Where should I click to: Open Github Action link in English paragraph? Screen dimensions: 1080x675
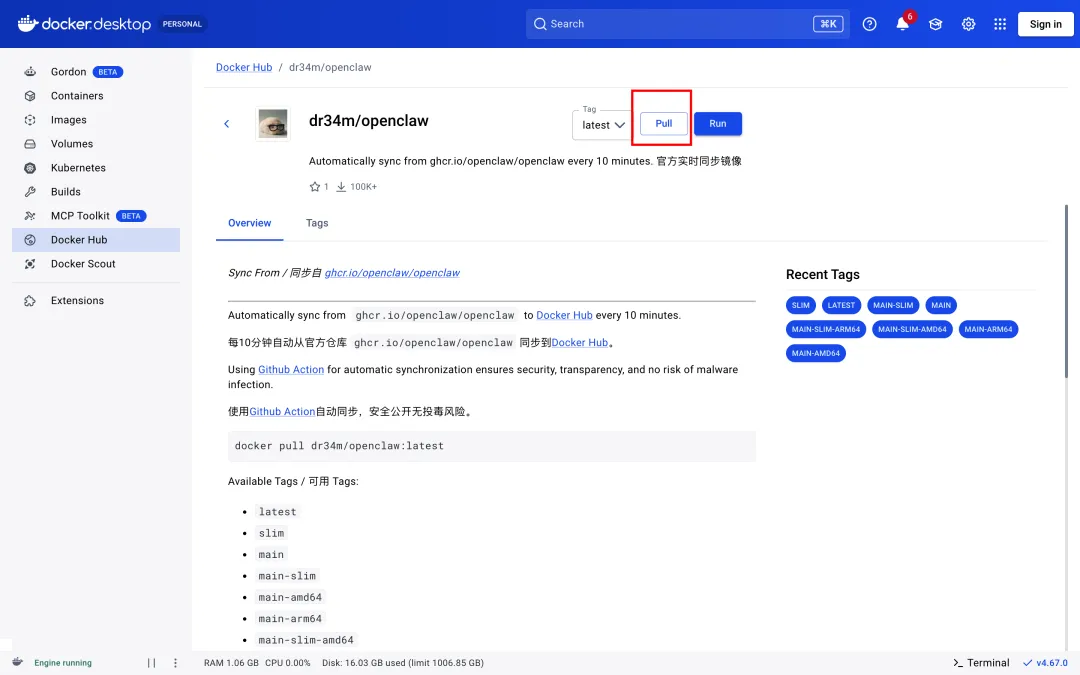pyautogui.click(x=291, y=369)
